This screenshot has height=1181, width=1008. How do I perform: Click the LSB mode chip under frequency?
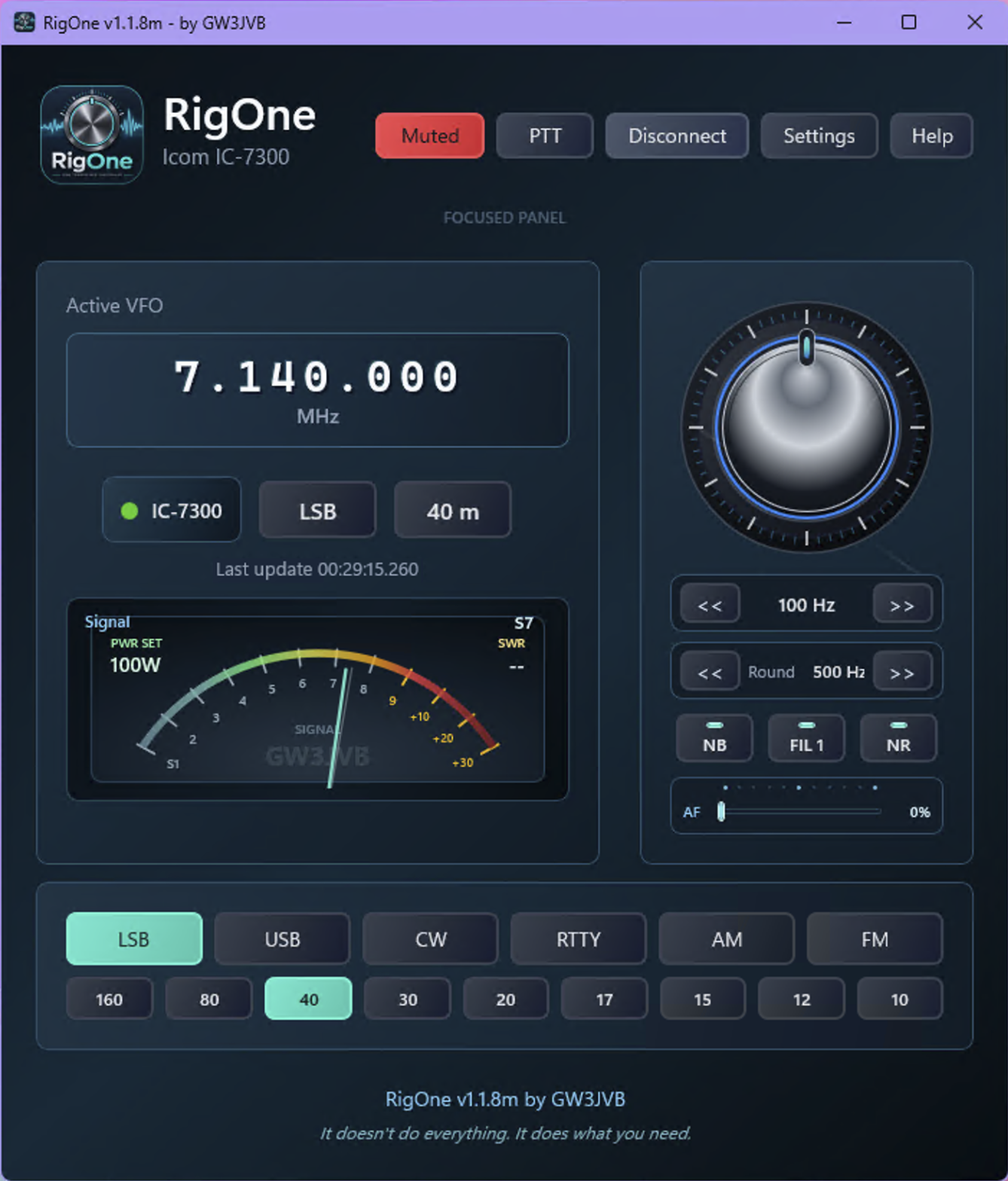[x=317, y=511]
